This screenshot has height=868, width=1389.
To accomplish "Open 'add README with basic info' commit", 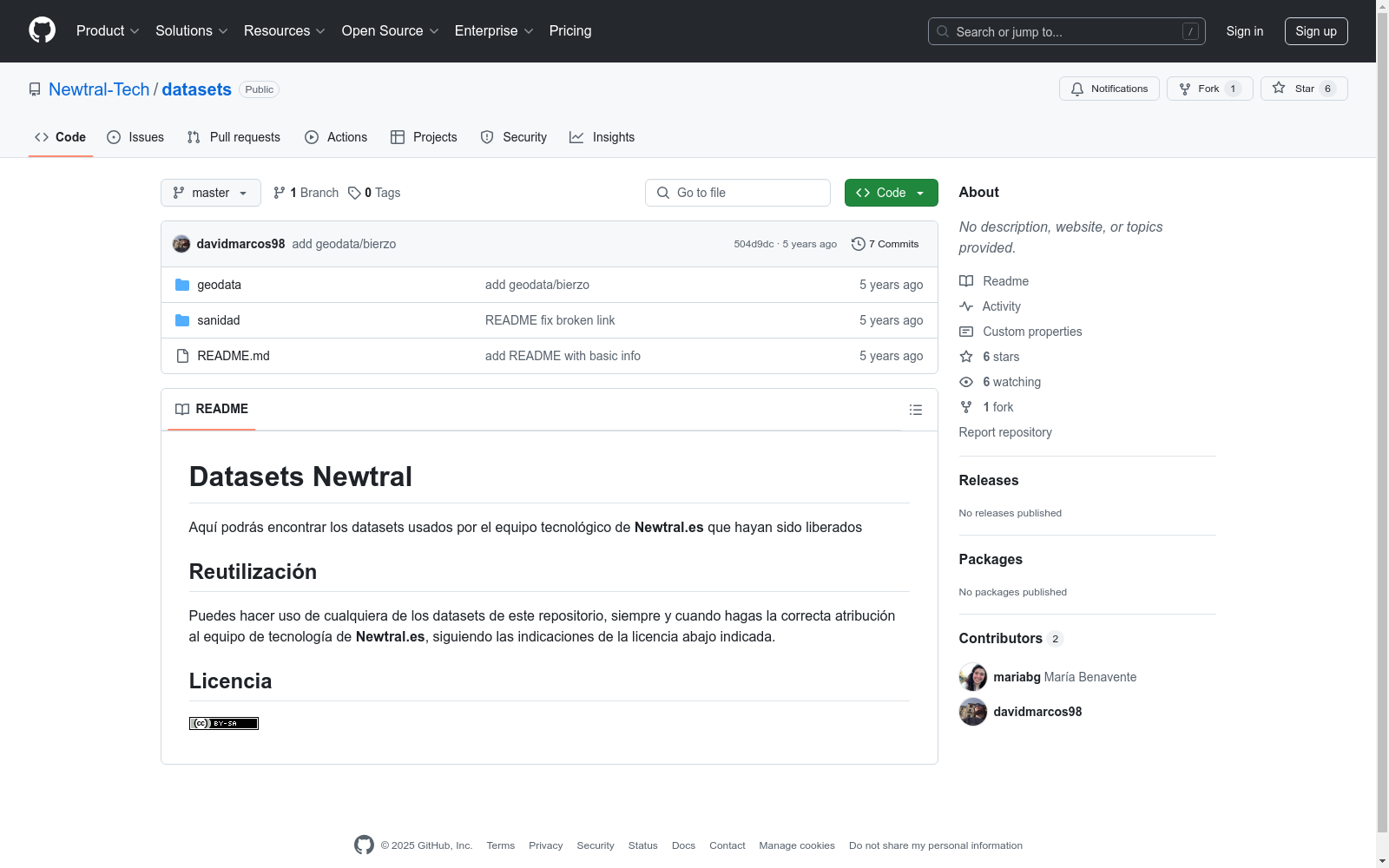I will point(563,356).
